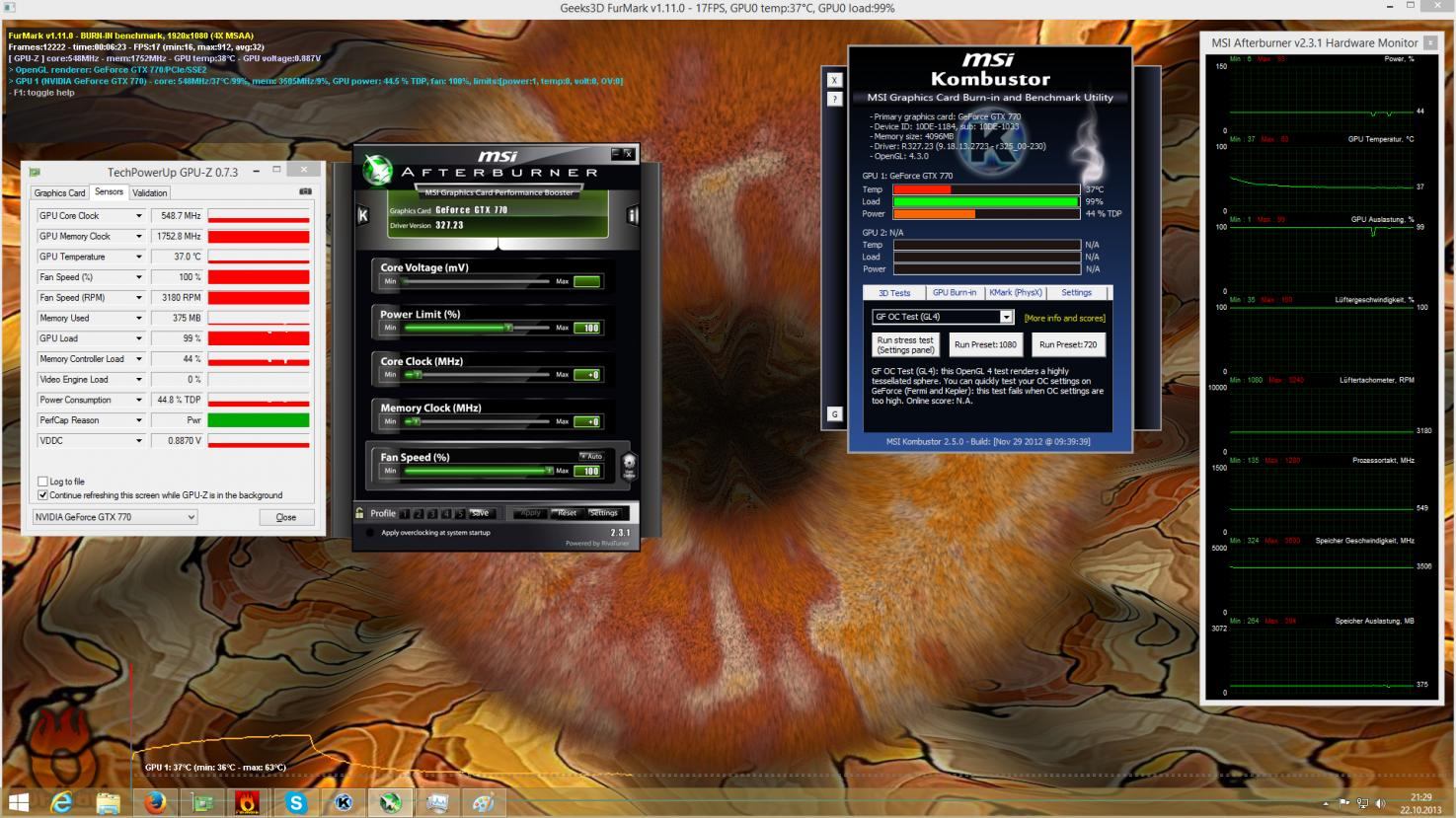The width and height of the screenshot is (1456, 818).
Task: Switch to Kombustor taskbar icon
Action: (344, 803)
